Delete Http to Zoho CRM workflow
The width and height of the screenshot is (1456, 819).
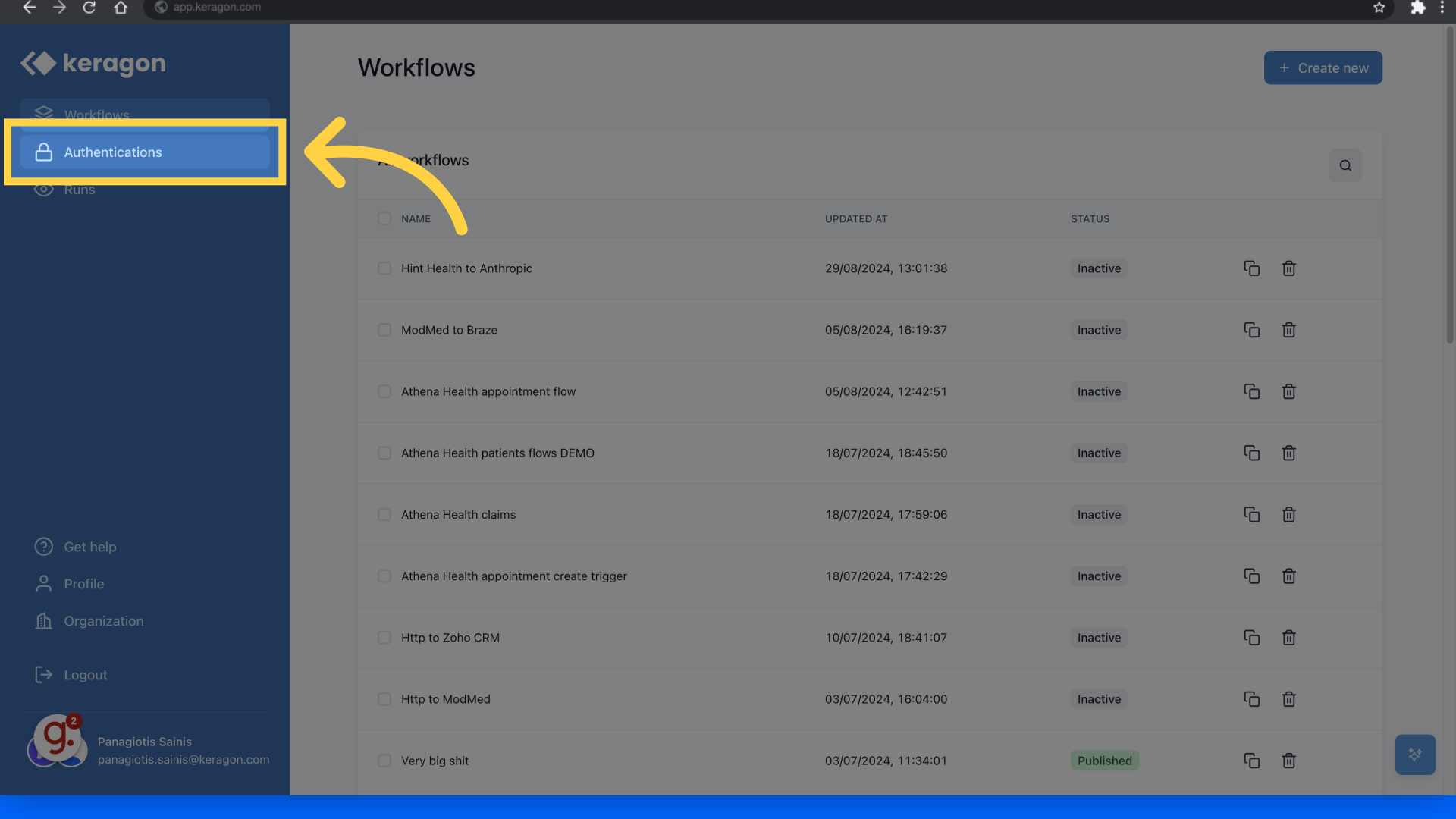click(1288, 638)
